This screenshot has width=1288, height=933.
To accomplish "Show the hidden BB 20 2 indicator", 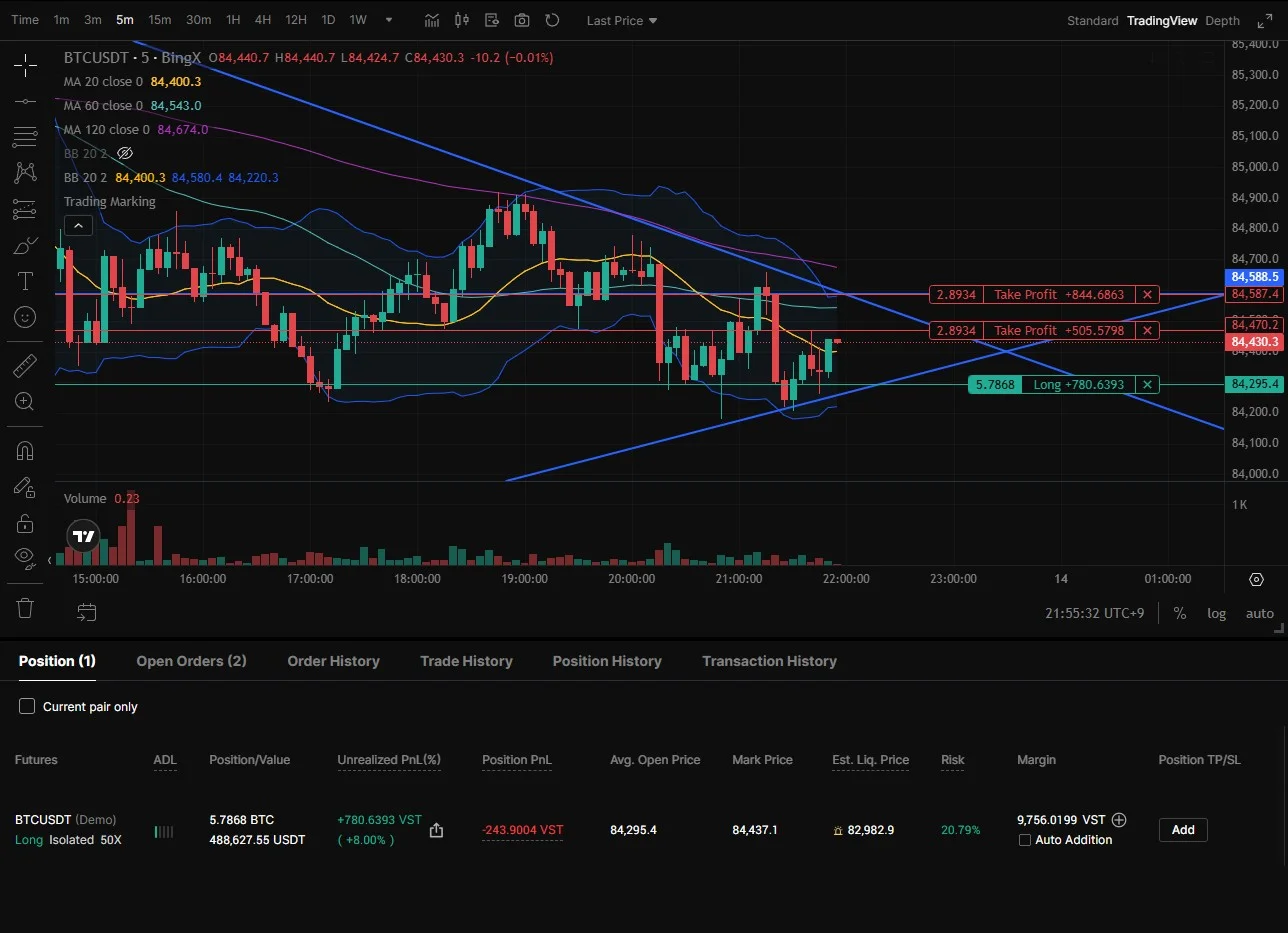I will [x=125, y=154].
